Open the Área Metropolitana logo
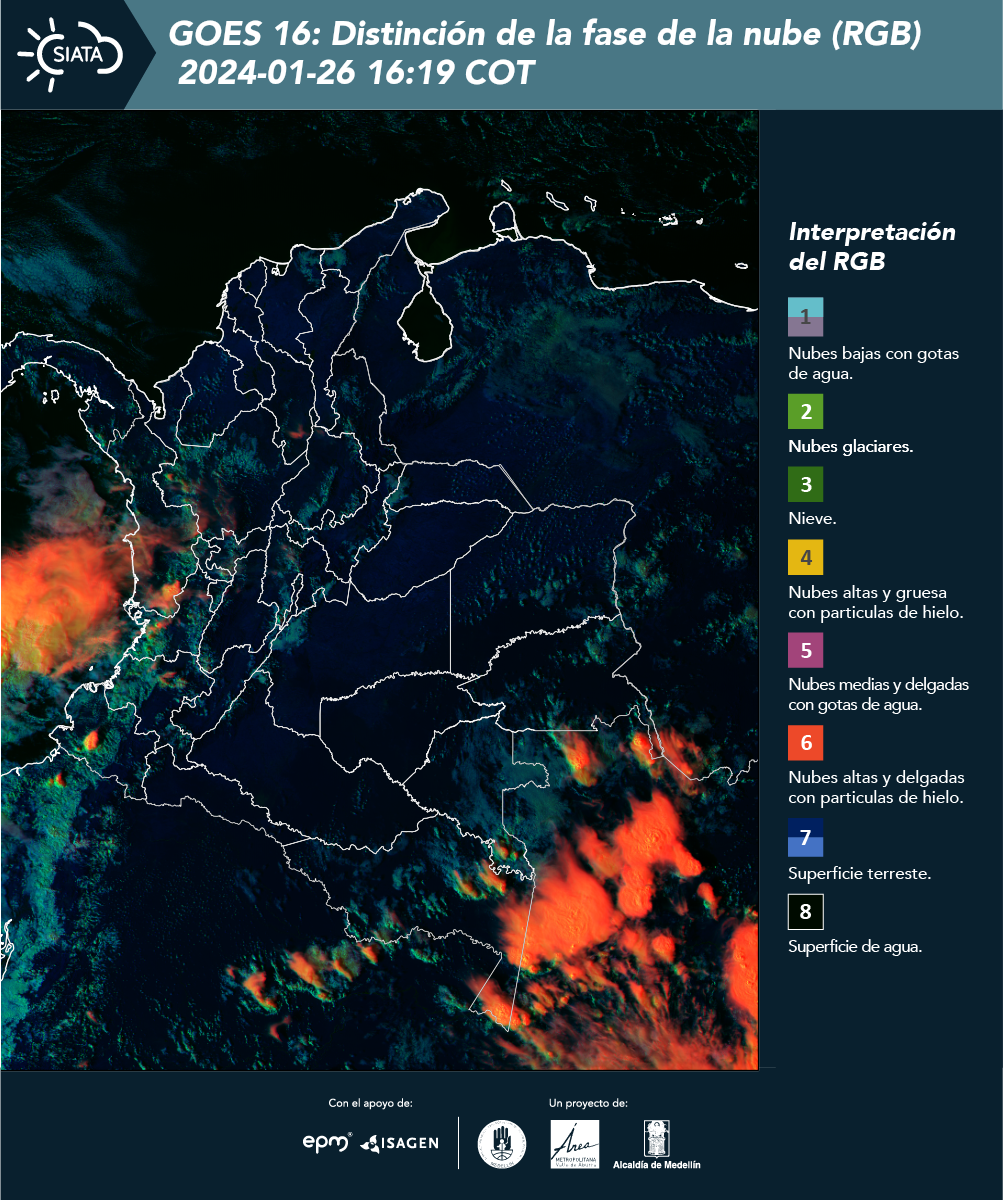Image resolution: width=1003 pixels, height=1200 pixels. click(x=575, y=1144)
